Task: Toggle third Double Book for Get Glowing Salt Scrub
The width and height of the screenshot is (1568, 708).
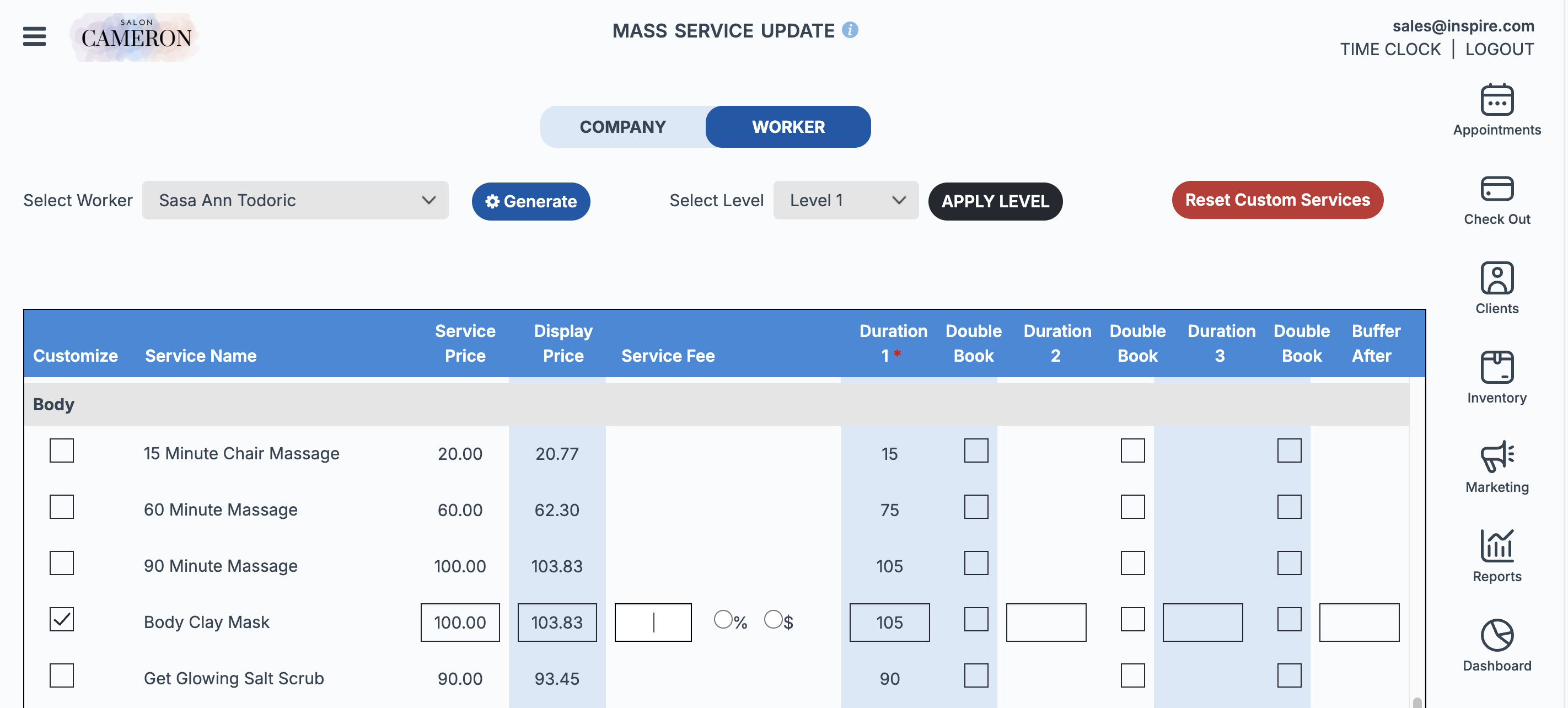Action: pos(1288,675)
